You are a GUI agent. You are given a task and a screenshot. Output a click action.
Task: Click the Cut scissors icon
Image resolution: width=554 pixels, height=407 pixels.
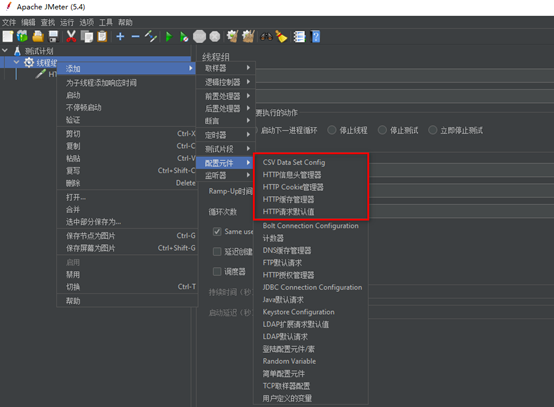pyautogui.click(x=71, y=36)
